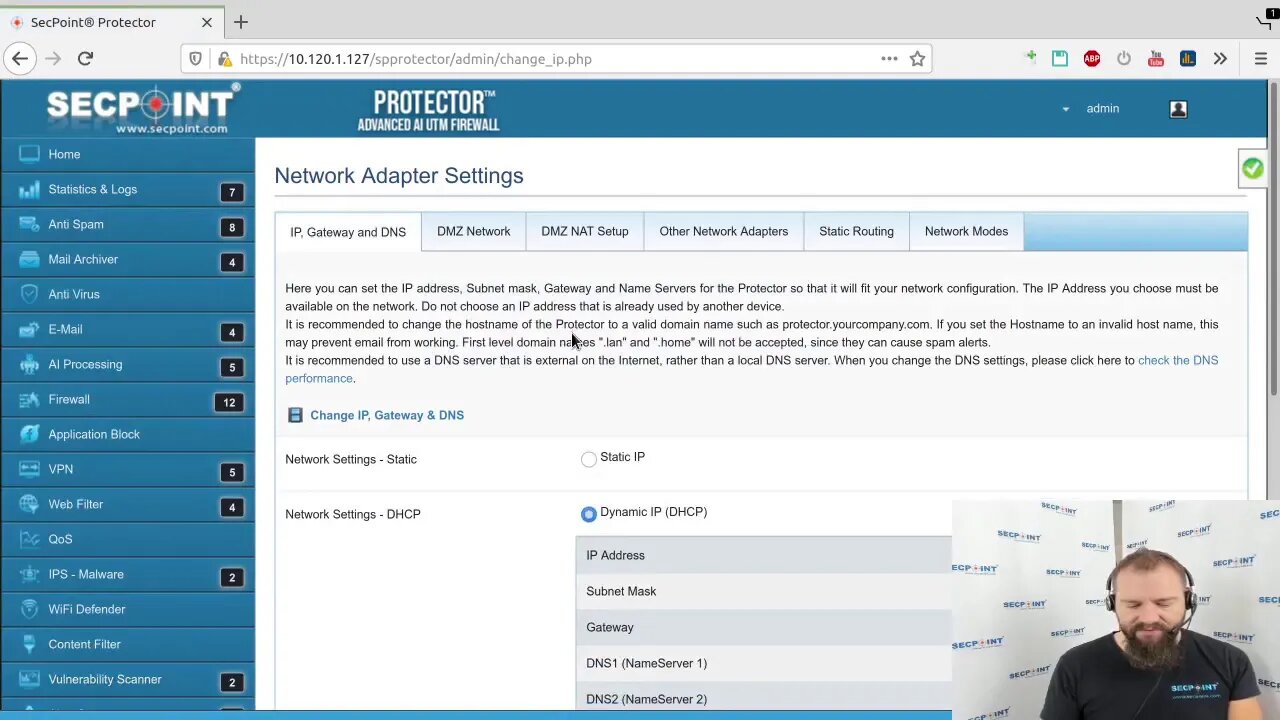The image size is (1280, 720).
Task: Expand the VPN submenu badge 5
Action: click(x=232, y=472)
